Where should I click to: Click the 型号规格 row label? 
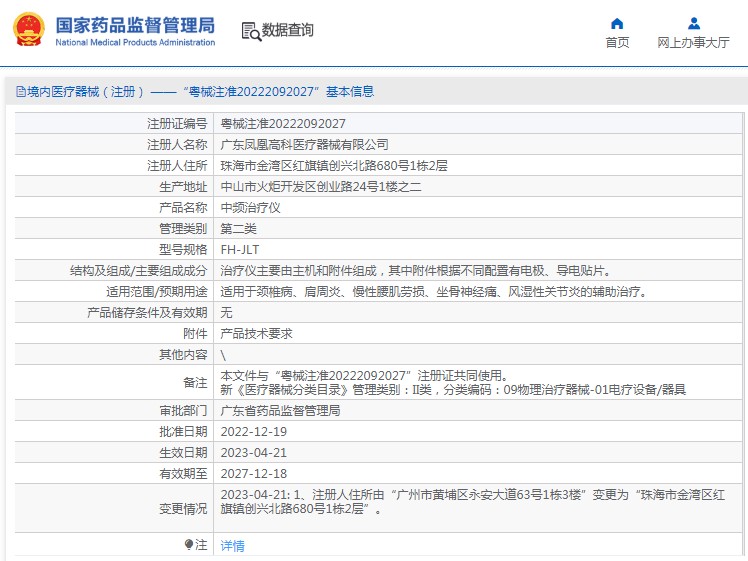coord(183,249)
